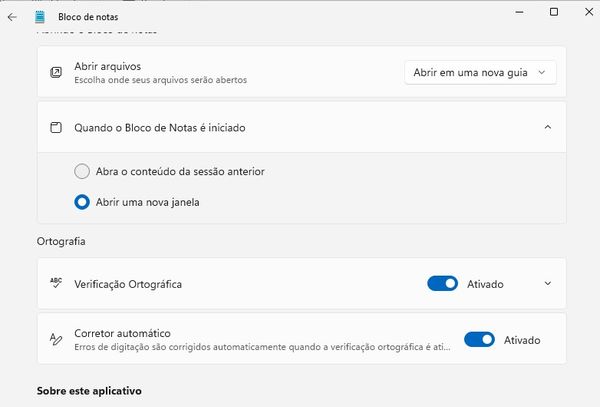
Task: Click the Corretor automático setting label
Action: (x=122, y=333)
